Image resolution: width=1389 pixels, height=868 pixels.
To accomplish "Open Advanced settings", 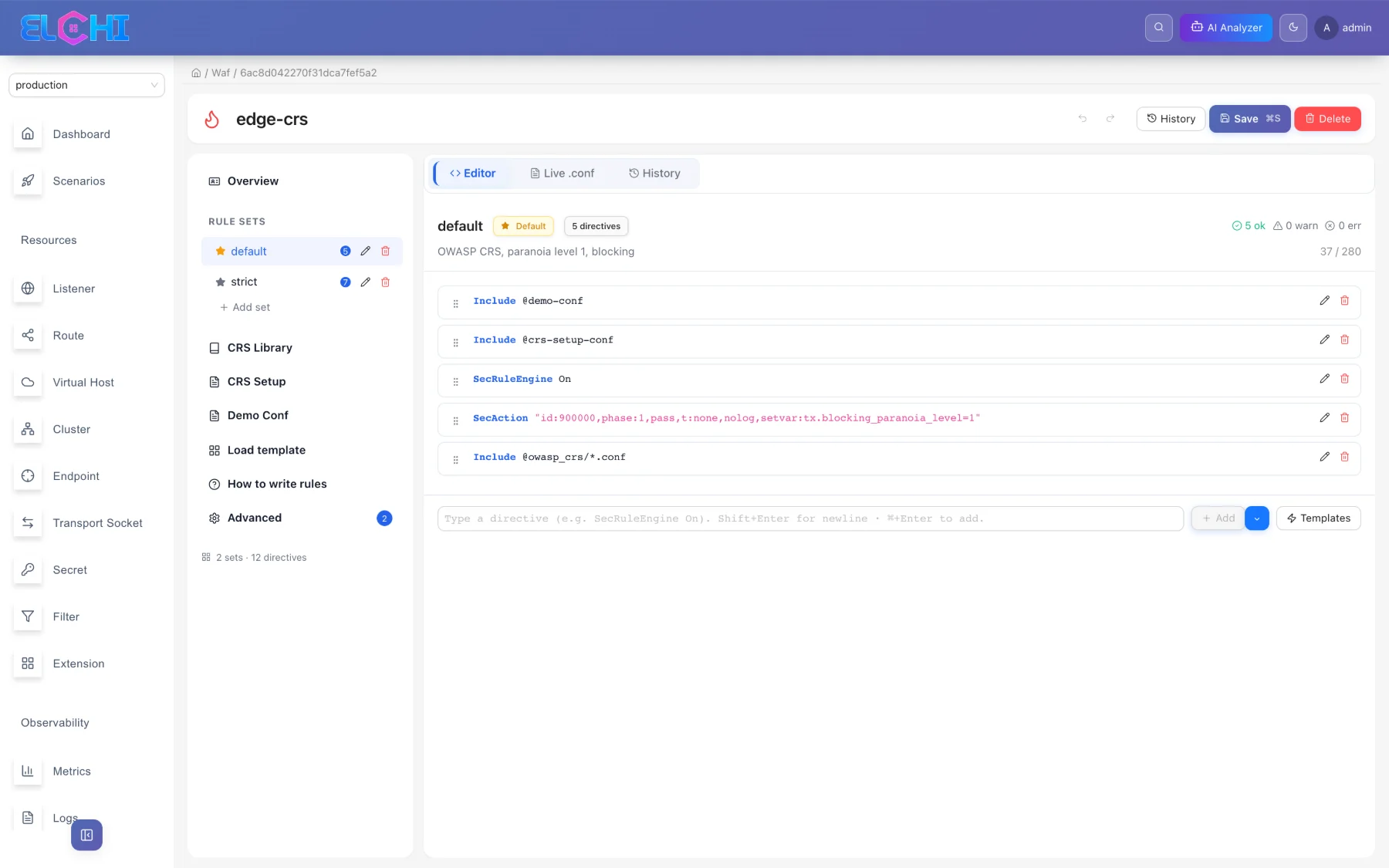I will (x=255, y=518).
